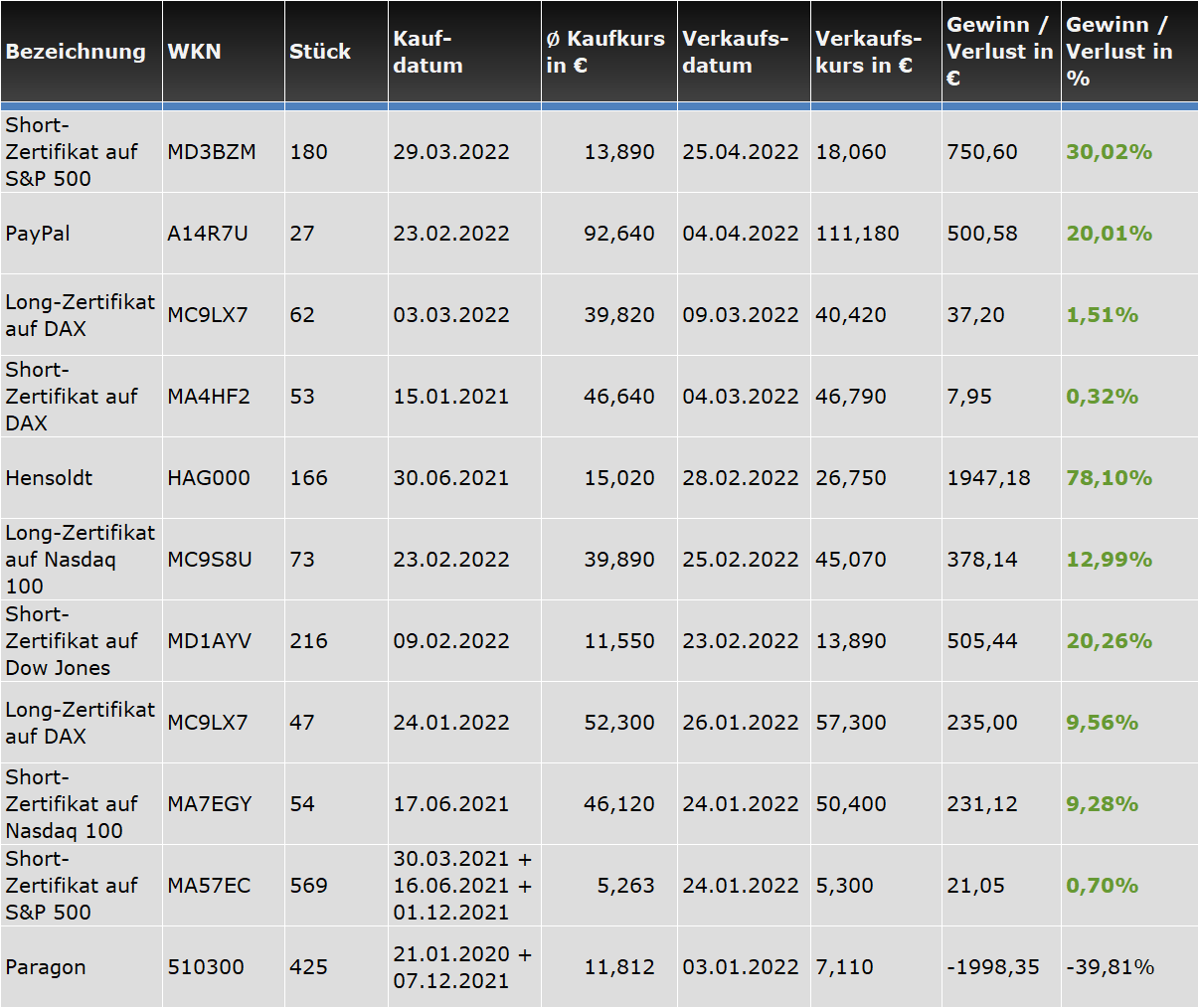Screen dimensions: 1199x1008
Task: Select the Stück column header
Action: click(x=320, y=52)
